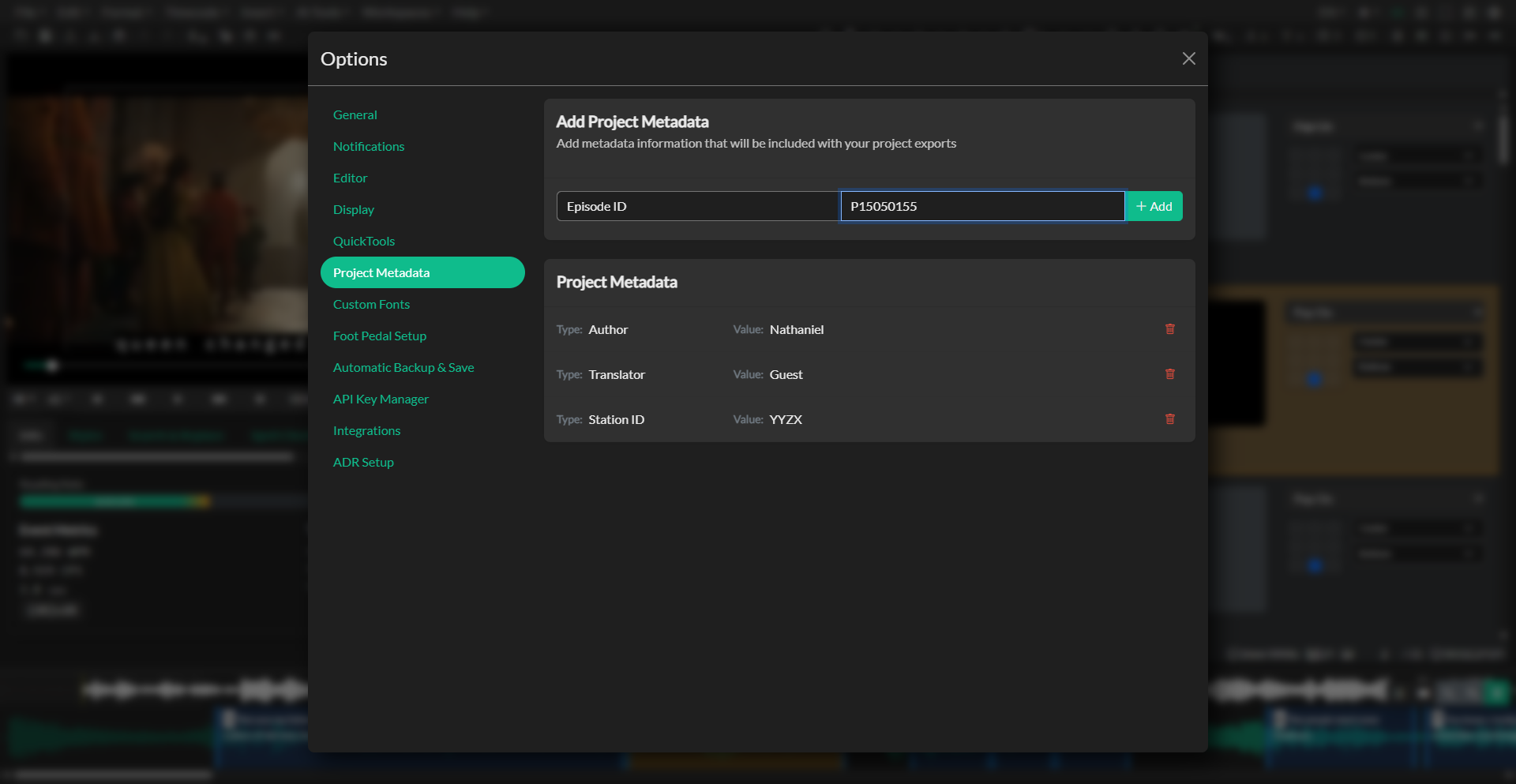Click the P15050155 value input field

[x=981, y=206]
